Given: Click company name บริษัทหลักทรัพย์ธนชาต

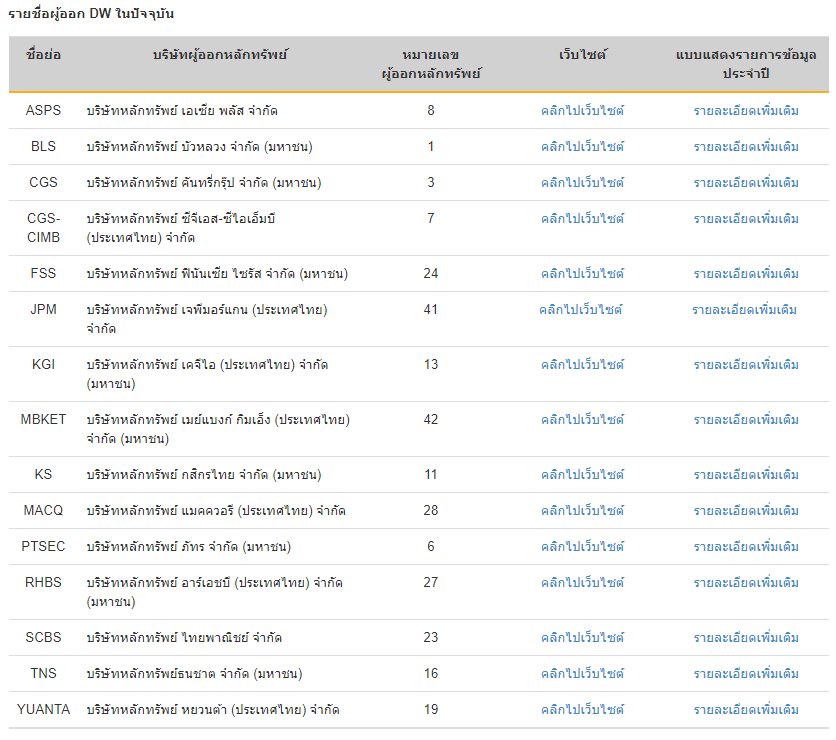Looking at the screenshot, I should pos(194,673).
